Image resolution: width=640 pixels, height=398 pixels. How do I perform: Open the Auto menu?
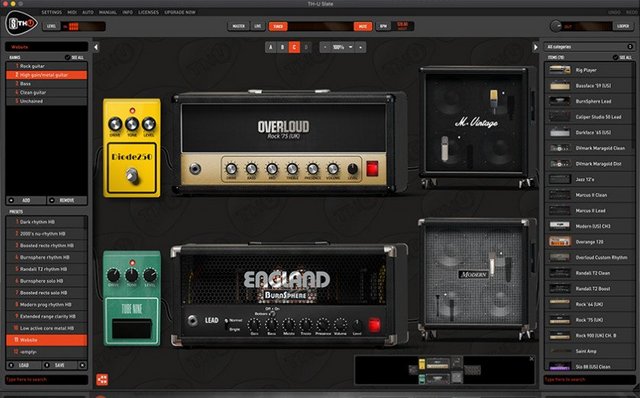[x=88, y=12]
